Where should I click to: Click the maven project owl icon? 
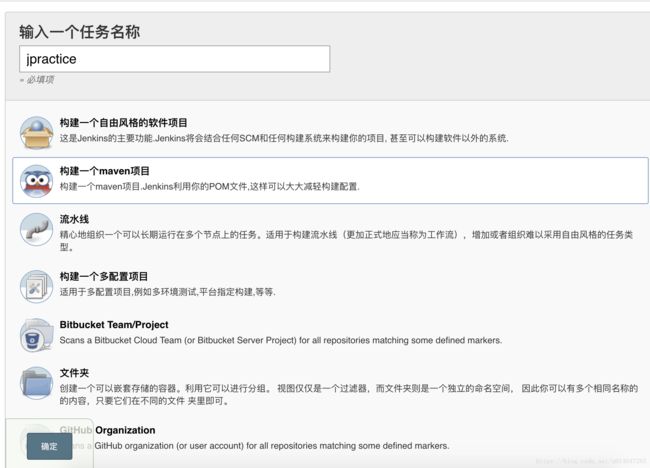(x=36, y=181)
